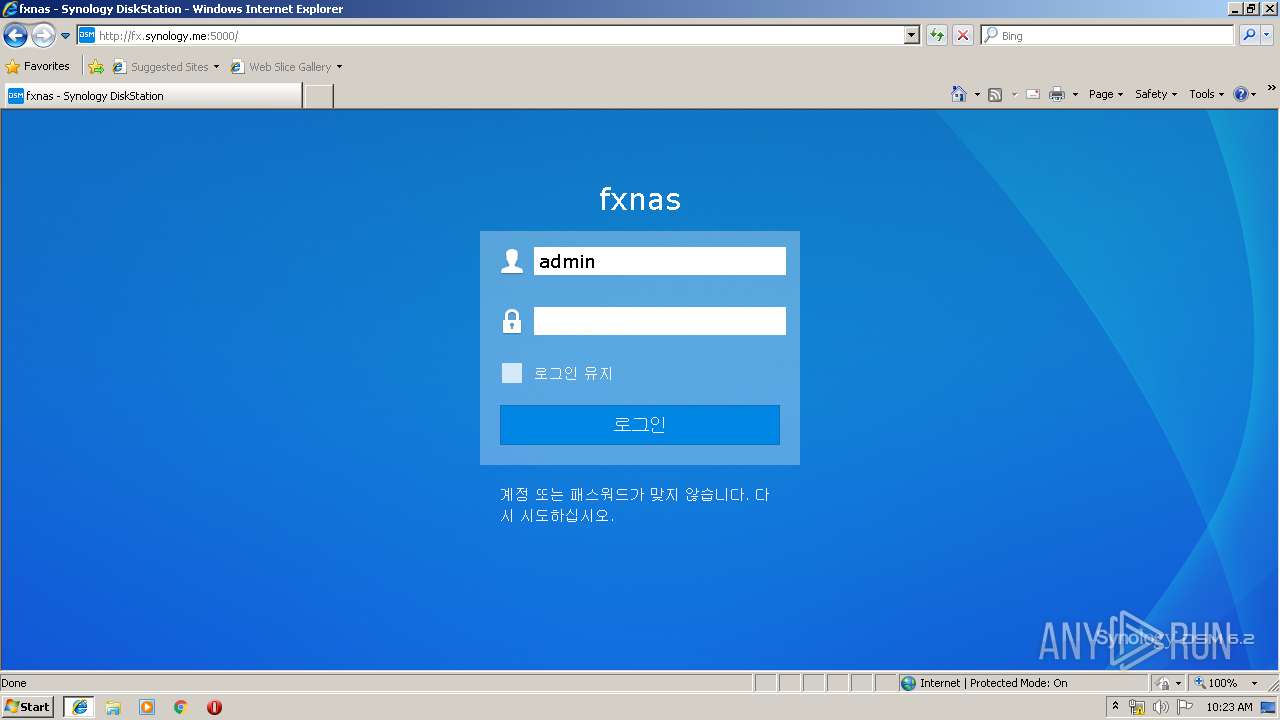This screenshot has height=720, width=1280.
Task: Click the password input field
Action: 660,321
